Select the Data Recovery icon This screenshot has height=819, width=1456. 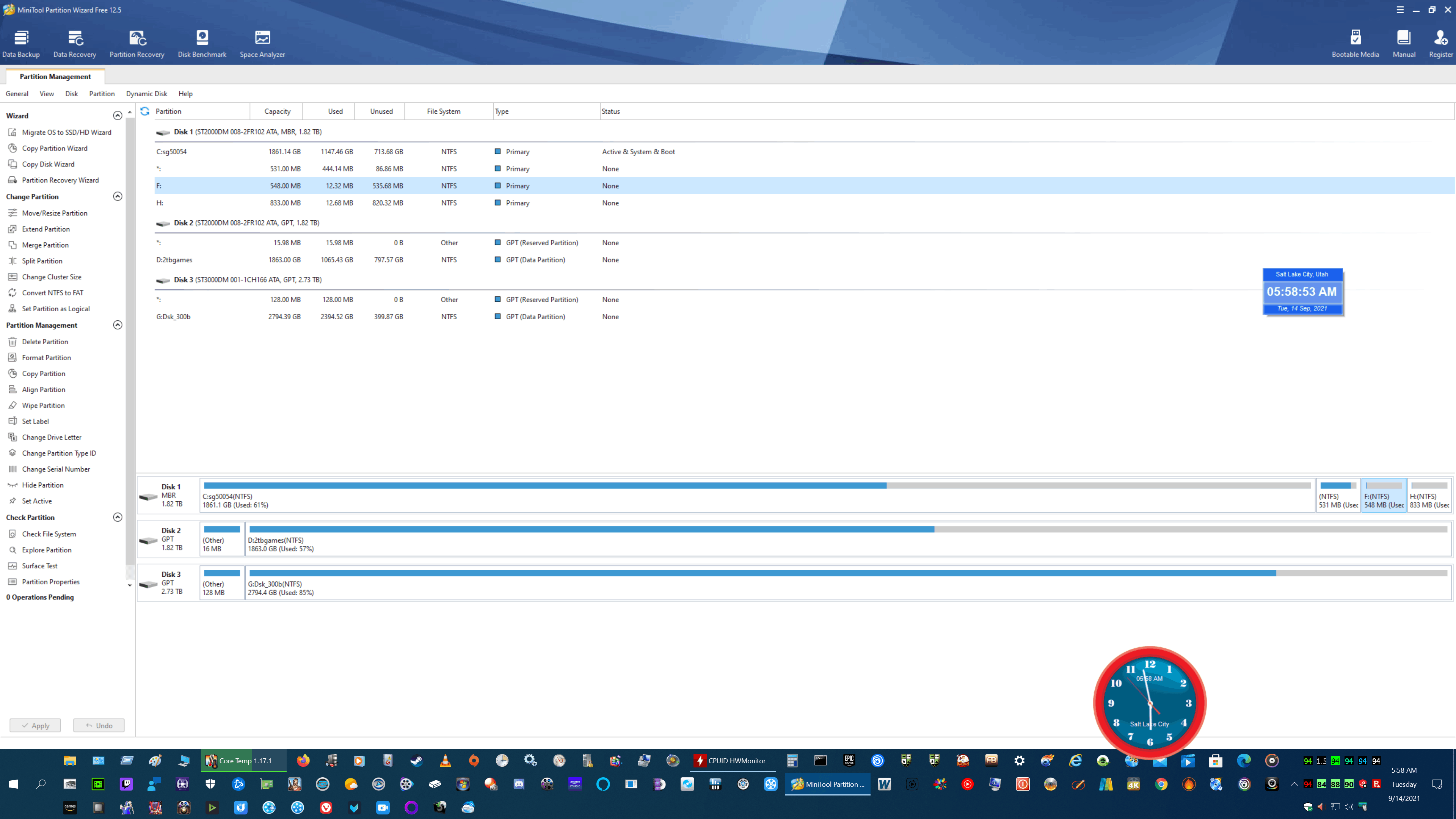pos(75,42)
